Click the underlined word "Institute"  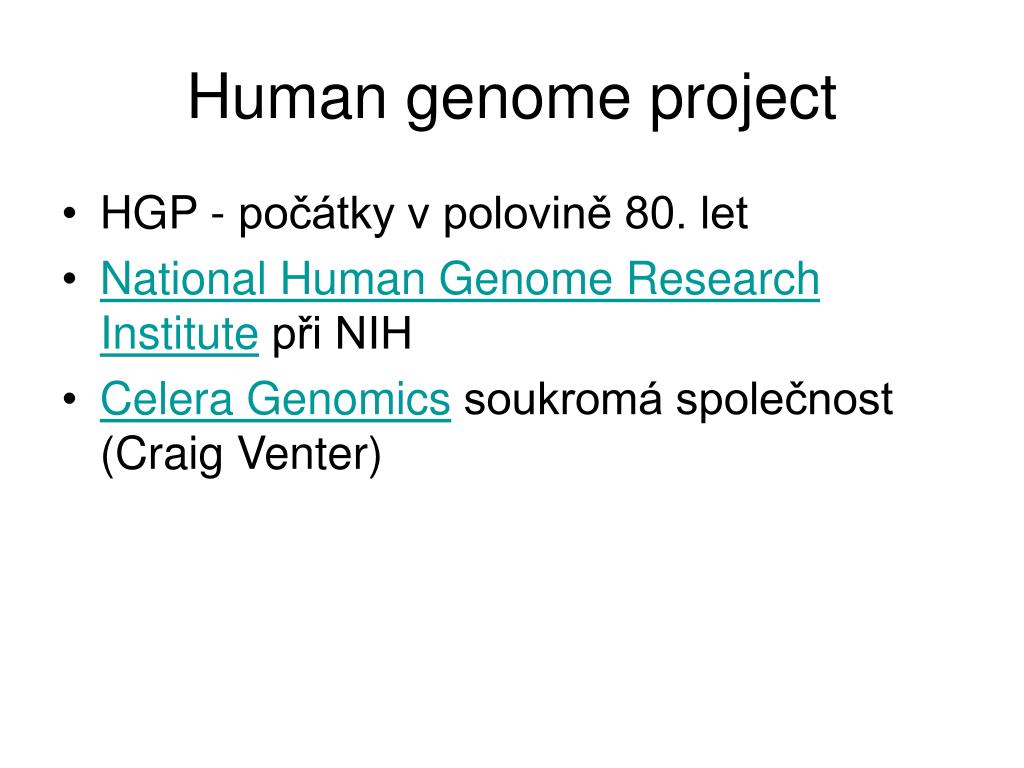[179, 337]
